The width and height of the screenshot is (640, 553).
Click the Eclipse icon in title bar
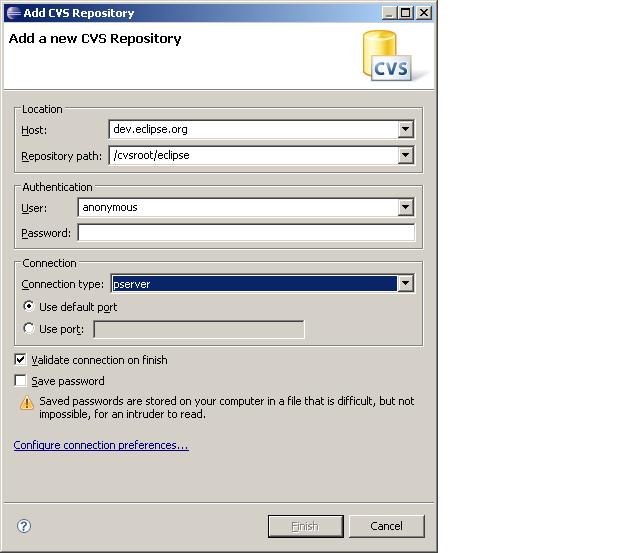pyautogui.click(x=14, y=13)
